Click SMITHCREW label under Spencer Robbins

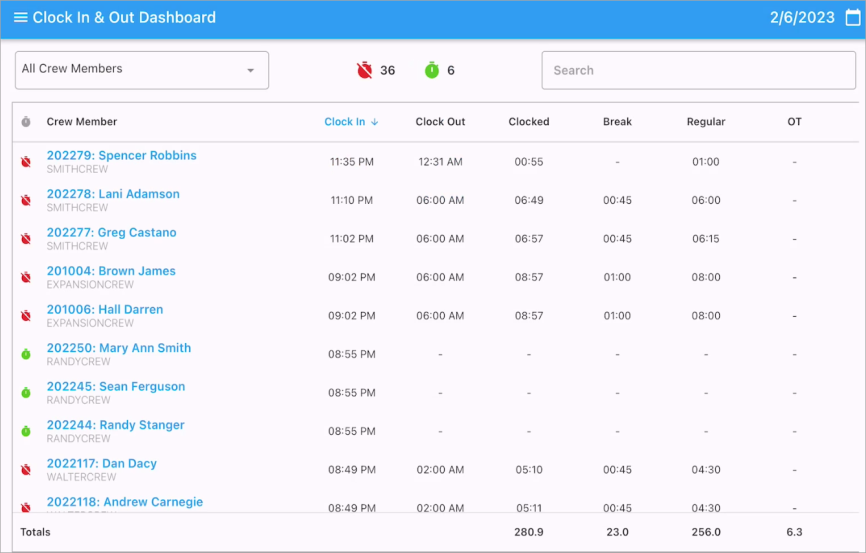pyautogui.click(x=77, y=169)
